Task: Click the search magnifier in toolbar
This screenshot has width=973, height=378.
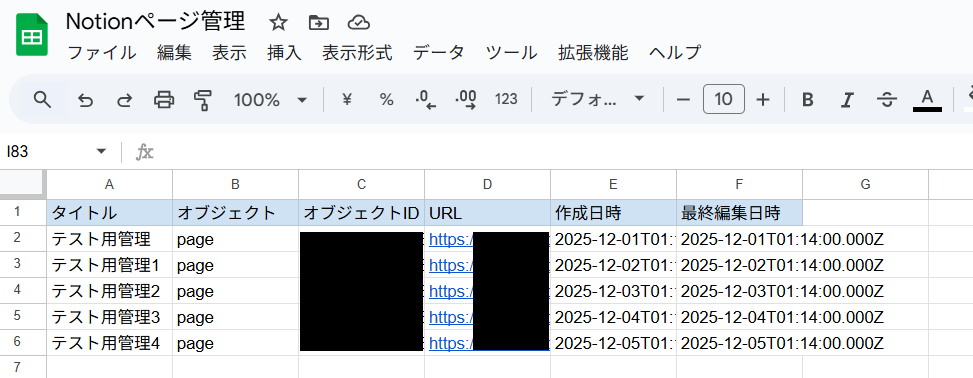Action: [x=42, y=99]
